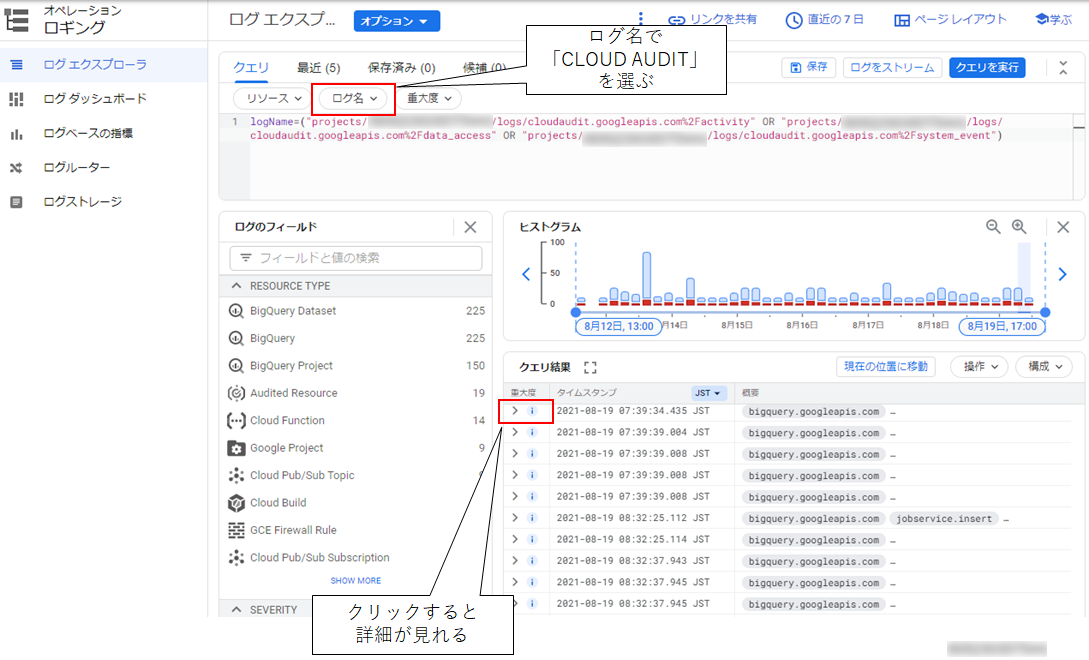Open the last 7 days time range
The width and height of the screenshot is (1089, 660).
click(825, 19)
